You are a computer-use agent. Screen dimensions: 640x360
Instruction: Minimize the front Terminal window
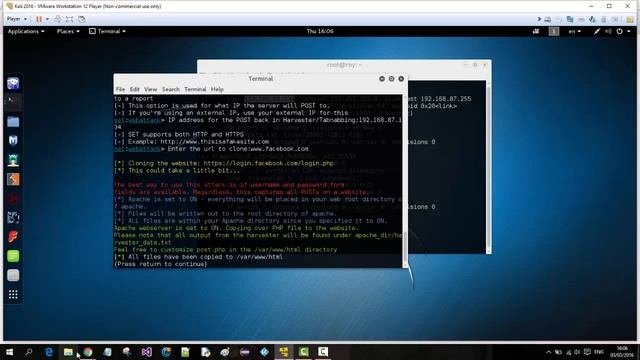click(x=382, y=79)
